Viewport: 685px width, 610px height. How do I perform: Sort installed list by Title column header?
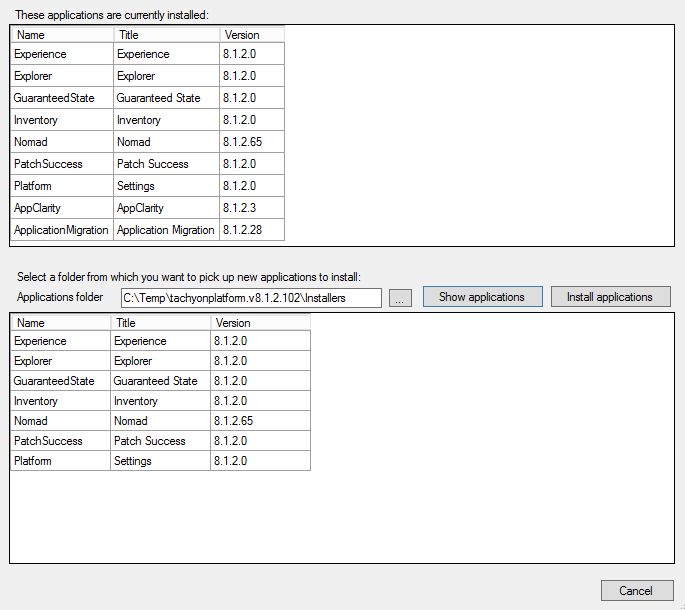166,35
